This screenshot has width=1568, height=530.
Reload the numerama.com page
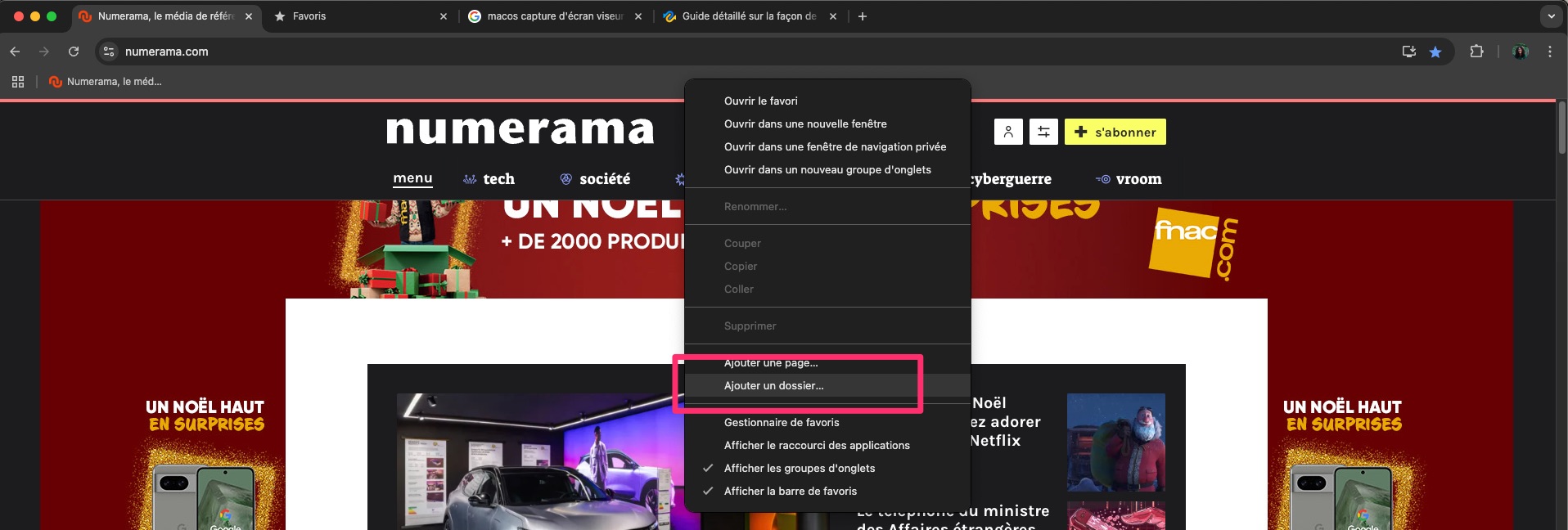pos(74,52)
